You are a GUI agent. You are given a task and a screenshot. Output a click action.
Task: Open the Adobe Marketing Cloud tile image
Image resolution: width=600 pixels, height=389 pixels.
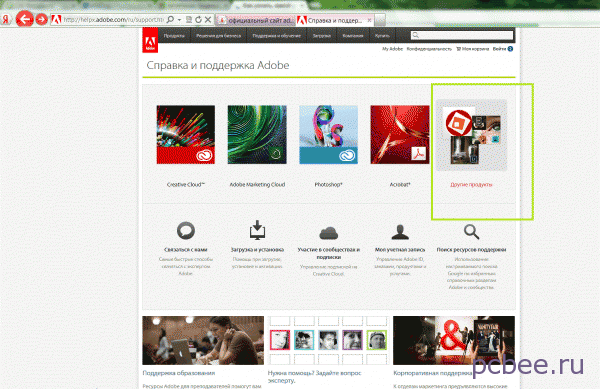pyautogui.click(x=257, y=135)
